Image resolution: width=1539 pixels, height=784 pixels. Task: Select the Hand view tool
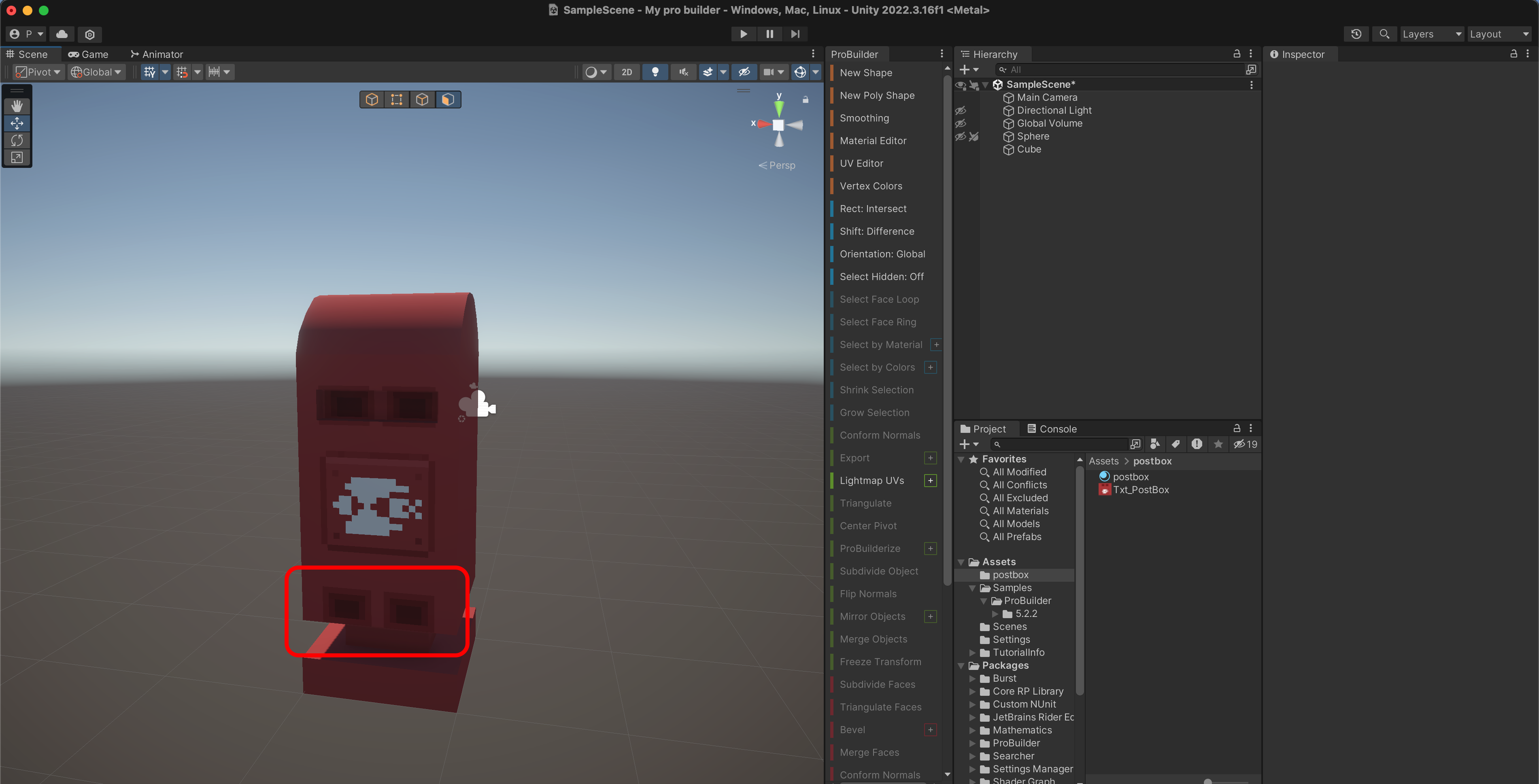pos(17,106)
